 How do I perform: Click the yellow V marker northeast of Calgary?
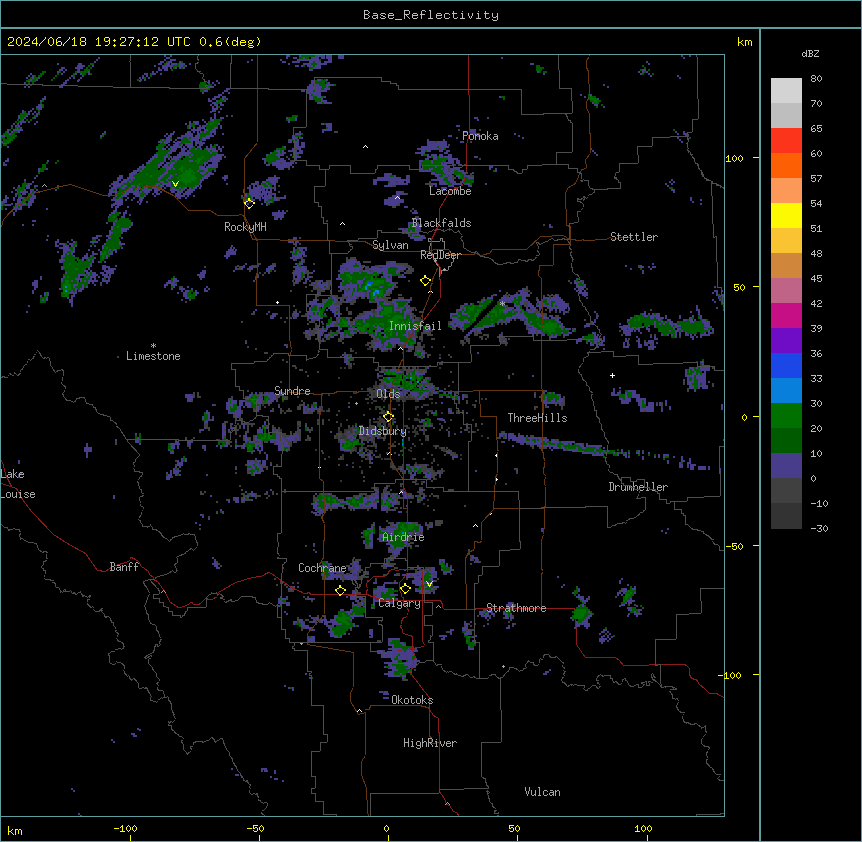(429, 584)
